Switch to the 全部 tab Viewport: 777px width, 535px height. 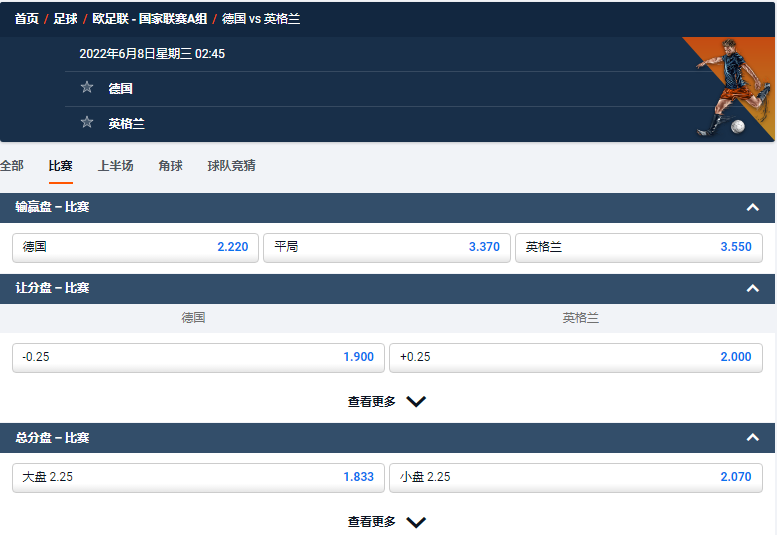[11, 166]
